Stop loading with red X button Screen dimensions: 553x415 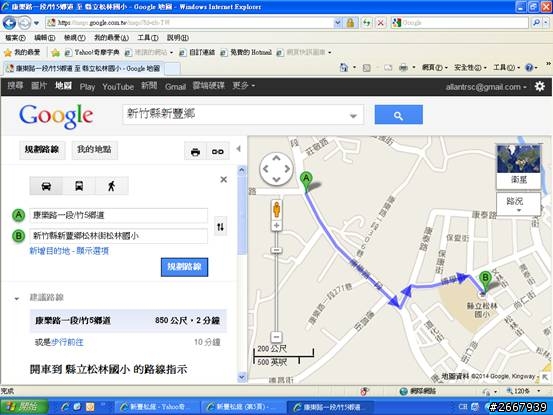(x=381, y=23)
